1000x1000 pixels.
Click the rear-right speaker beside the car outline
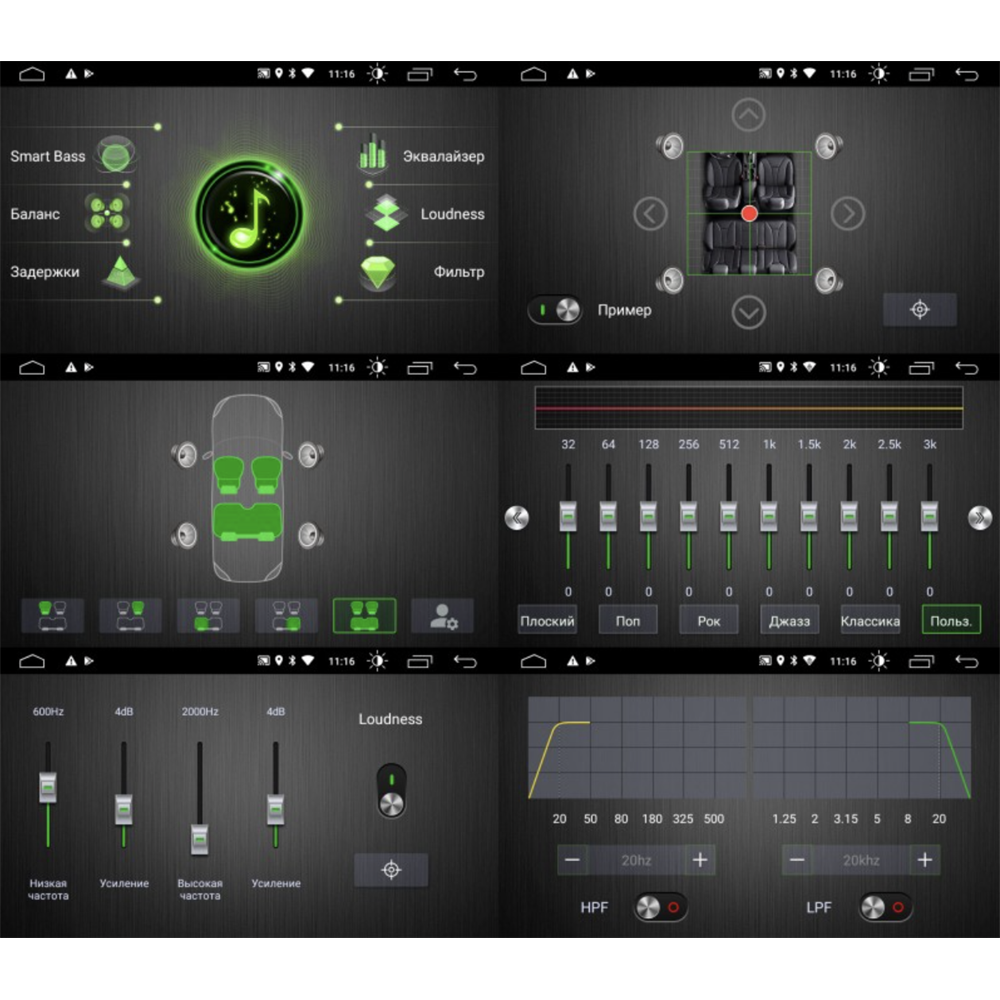(311, 535)
